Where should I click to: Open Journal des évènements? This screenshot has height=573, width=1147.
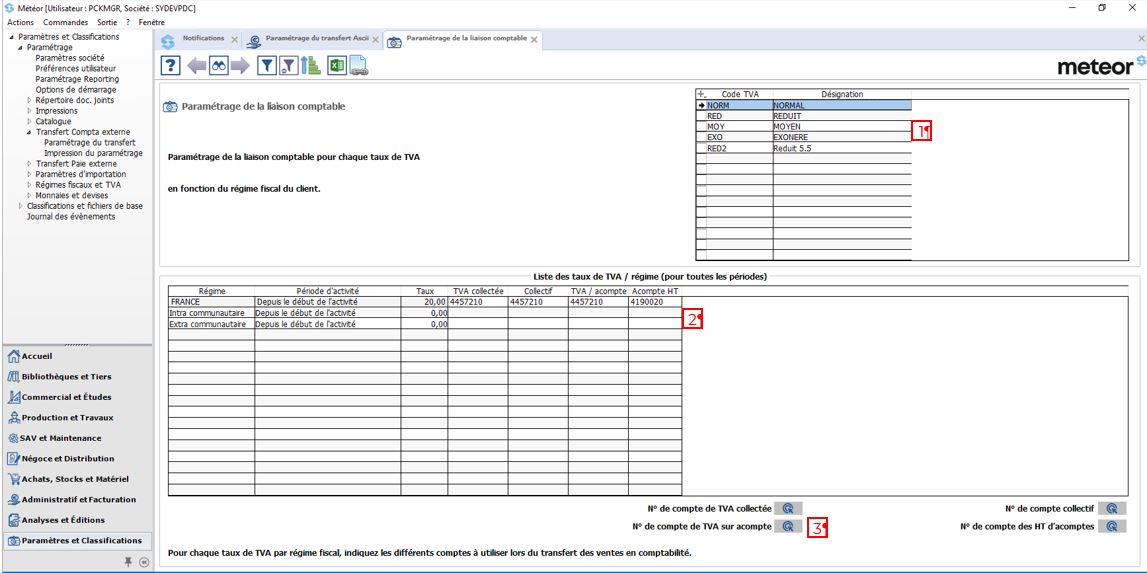pos(71,217)
